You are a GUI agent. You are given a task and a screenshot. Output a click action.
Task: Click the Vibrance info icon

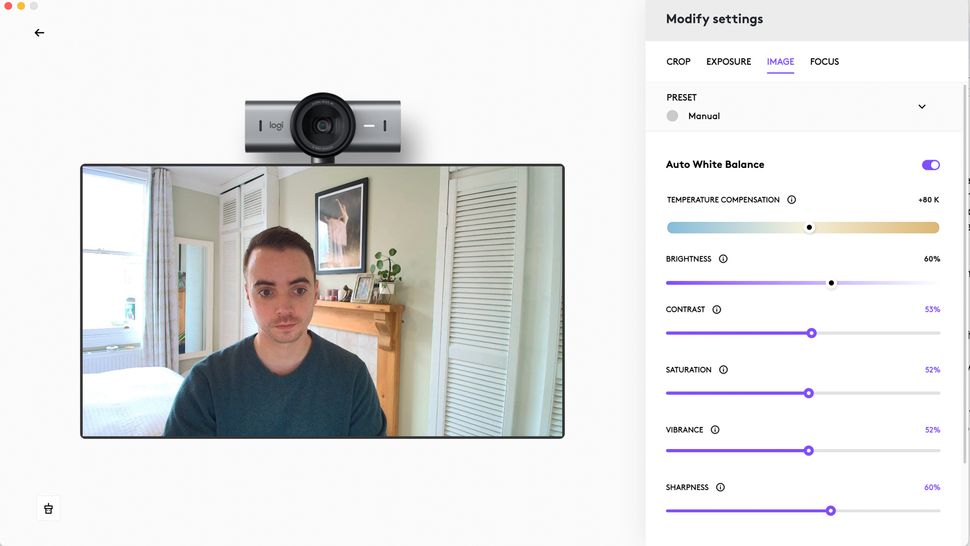click(715, 430)
